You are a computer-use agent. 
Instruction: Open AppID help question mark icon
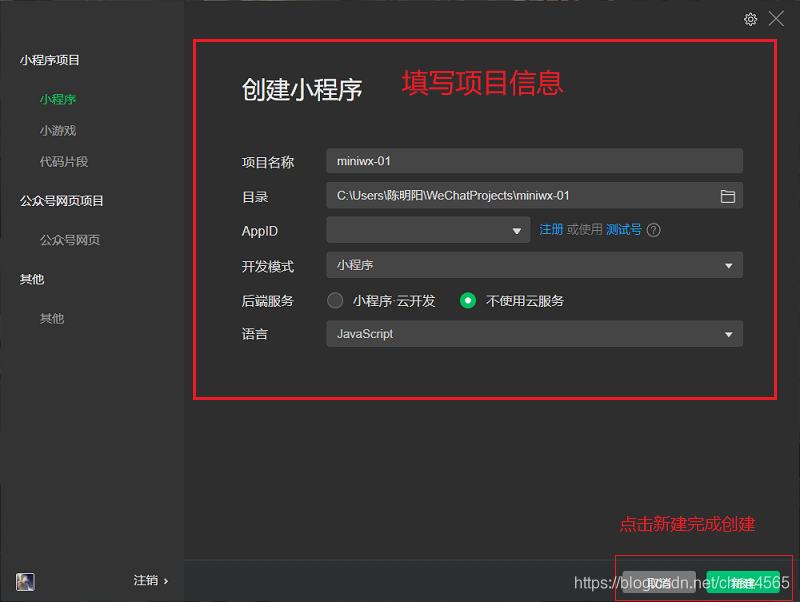653,230
